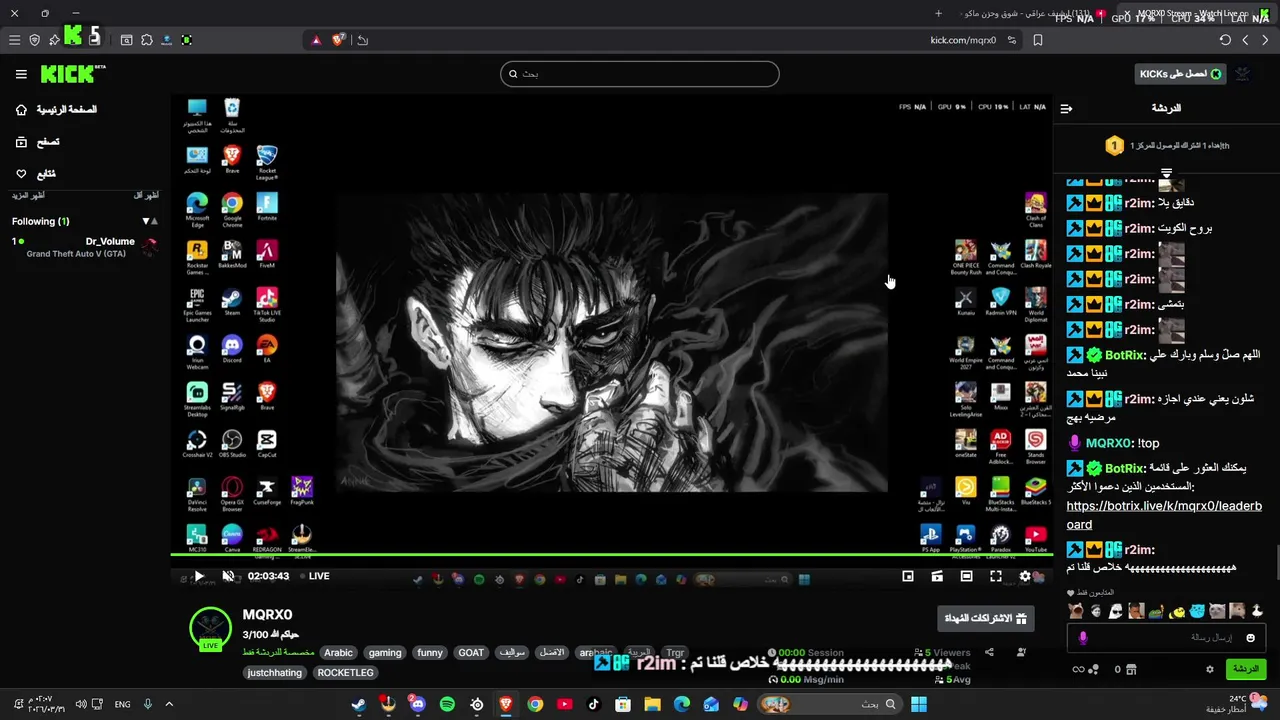
Task: Click the taskbar search box
Action: (828, 704)
